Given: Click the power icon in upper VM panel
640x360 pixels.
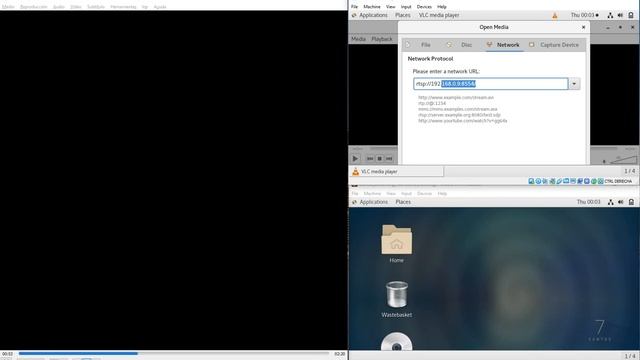Looking at the screenshot, I should pos(631,15).
